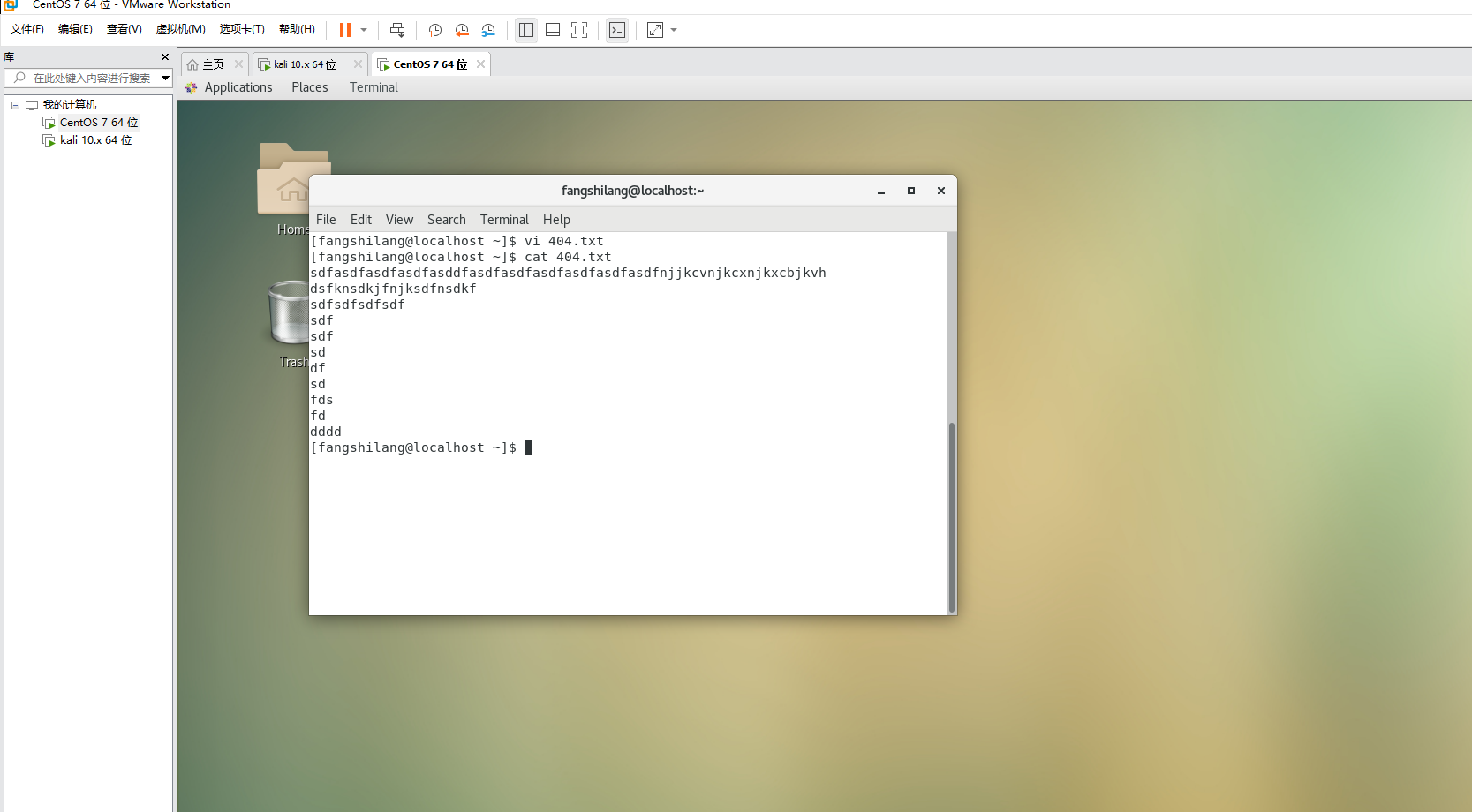Close the CentOS 7 64 位 tab

[480, 64]
